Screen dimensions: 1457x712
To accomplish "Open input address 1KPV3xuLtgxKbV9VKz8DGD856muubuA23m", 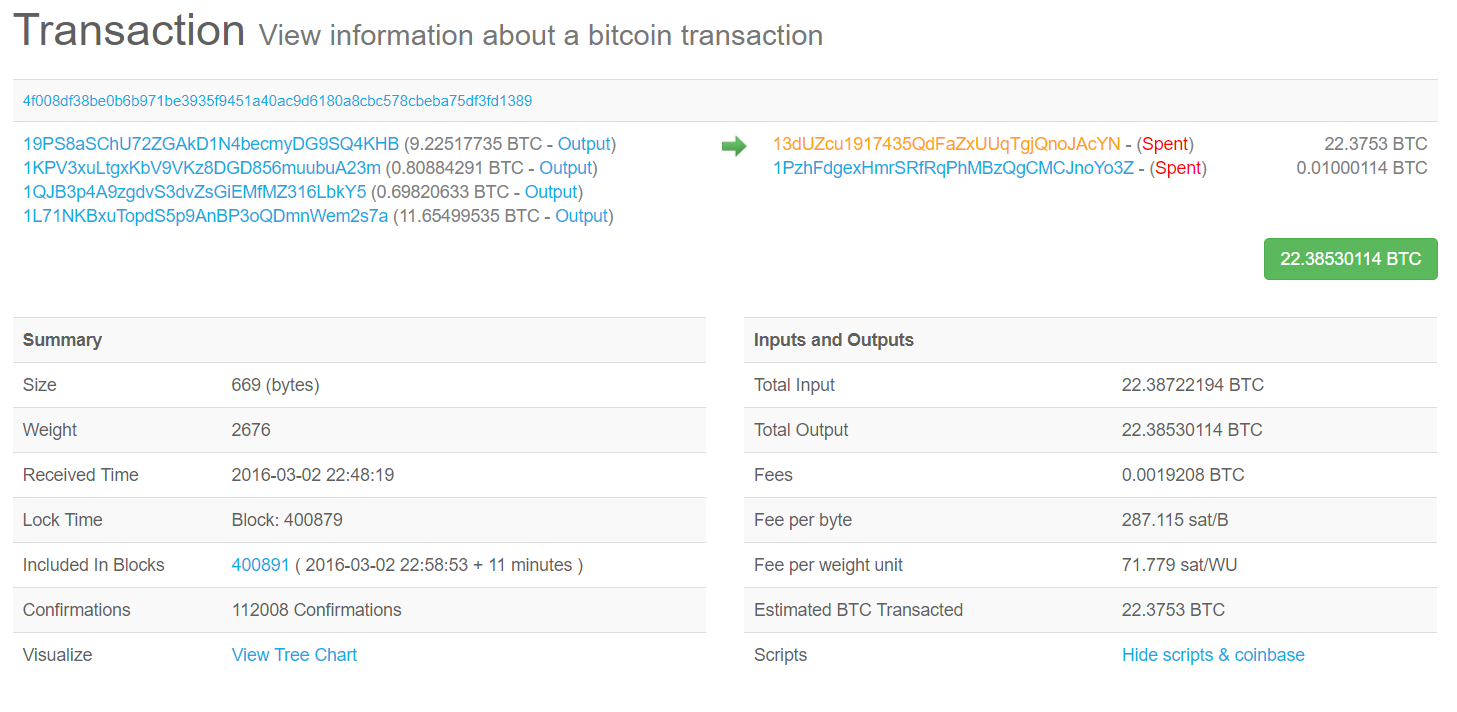I will tap(202, 168).
